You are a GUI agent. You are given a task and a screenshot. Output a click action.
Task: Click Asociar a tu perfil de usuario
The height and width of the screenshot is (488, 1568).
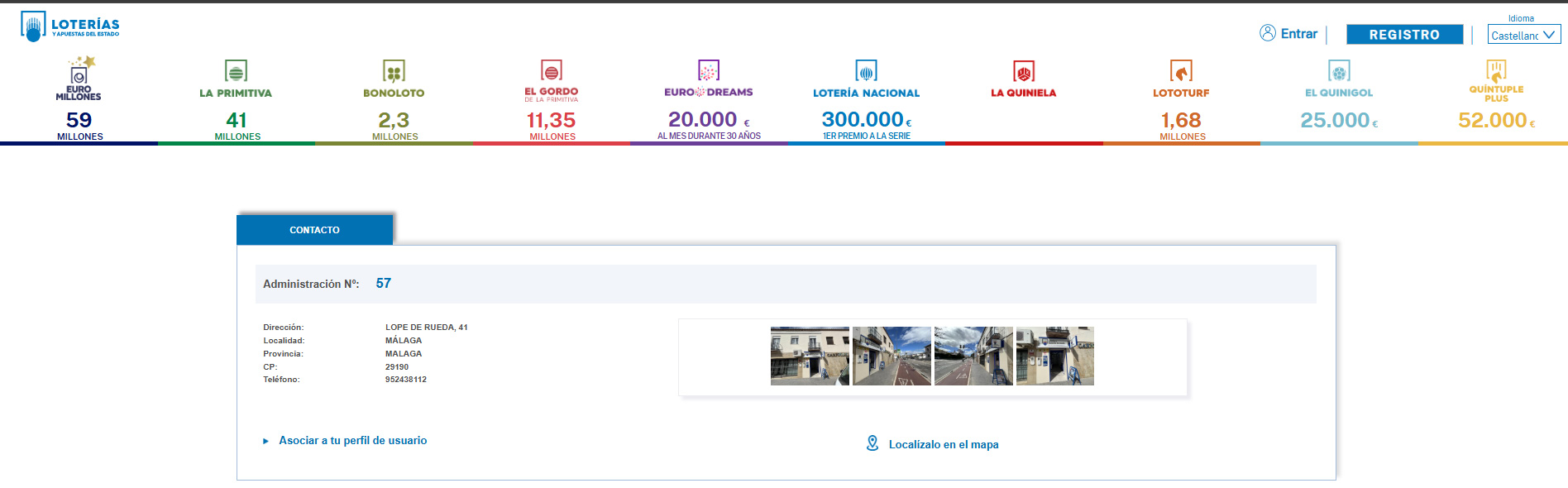pos(353,441)
